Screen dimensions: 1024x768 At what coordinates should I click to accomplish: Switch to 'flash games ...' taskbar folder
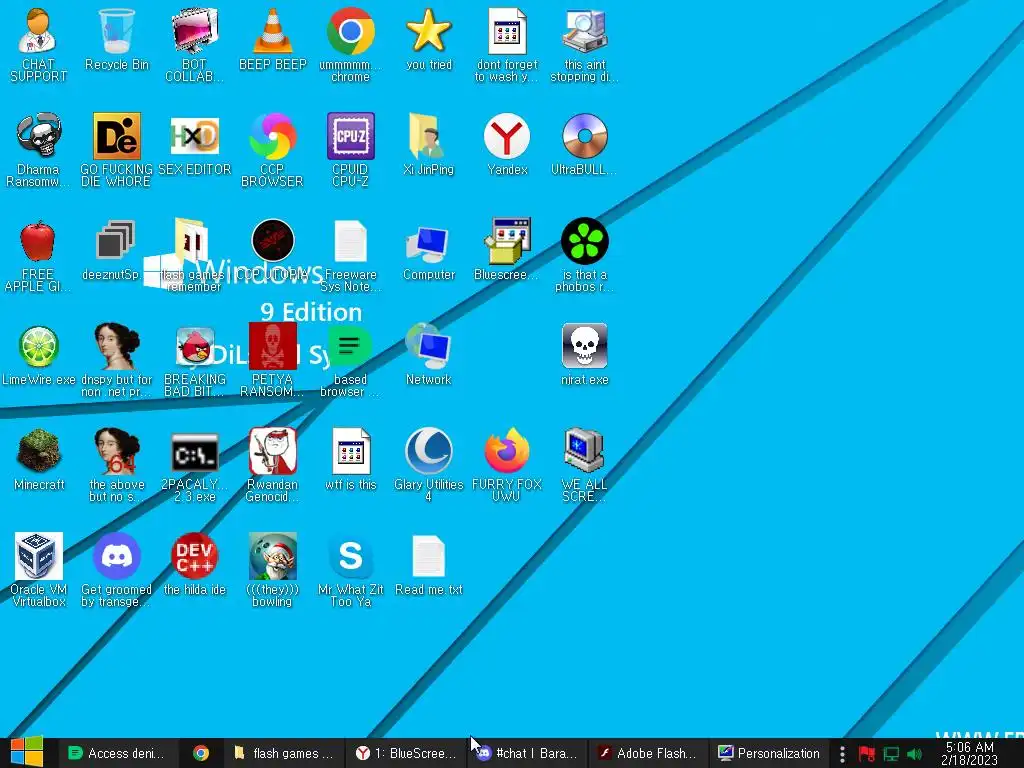click(283, 753)
